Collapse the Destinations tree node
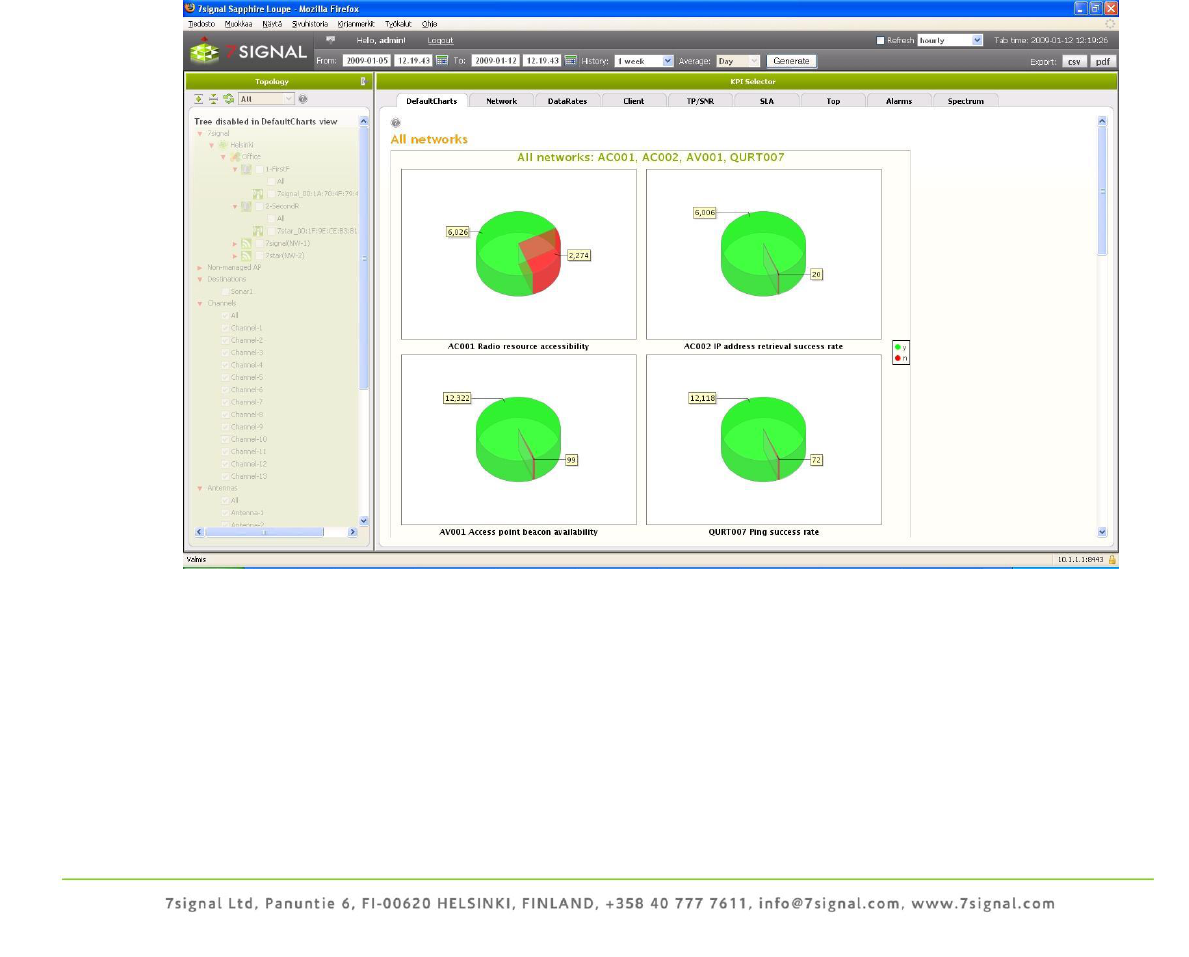 [x=200, y=279]
